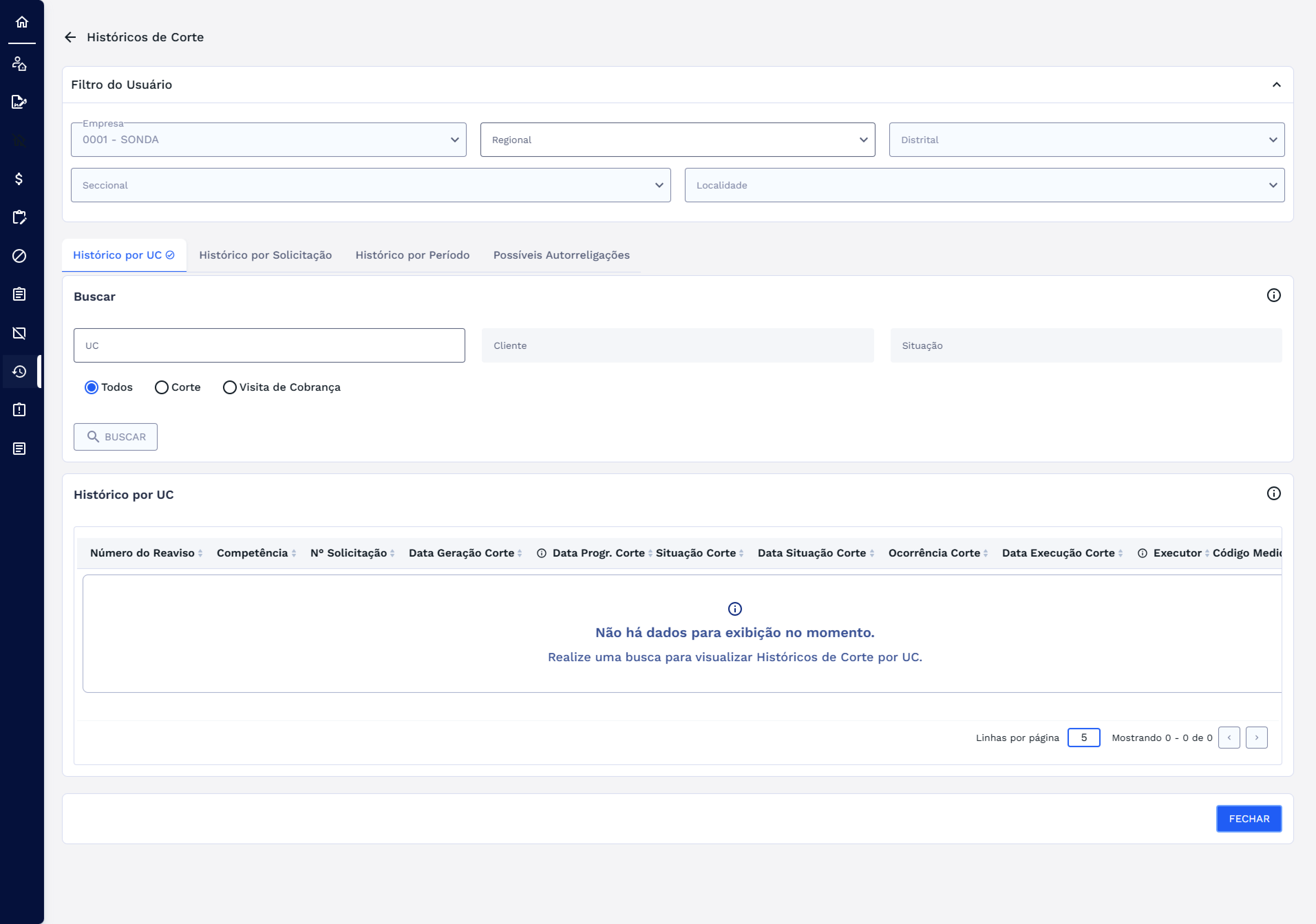Screen dimensions: 1316x924
Task: Select the Todos radio button
Action: pyautogui.click(x=91, y=388)
